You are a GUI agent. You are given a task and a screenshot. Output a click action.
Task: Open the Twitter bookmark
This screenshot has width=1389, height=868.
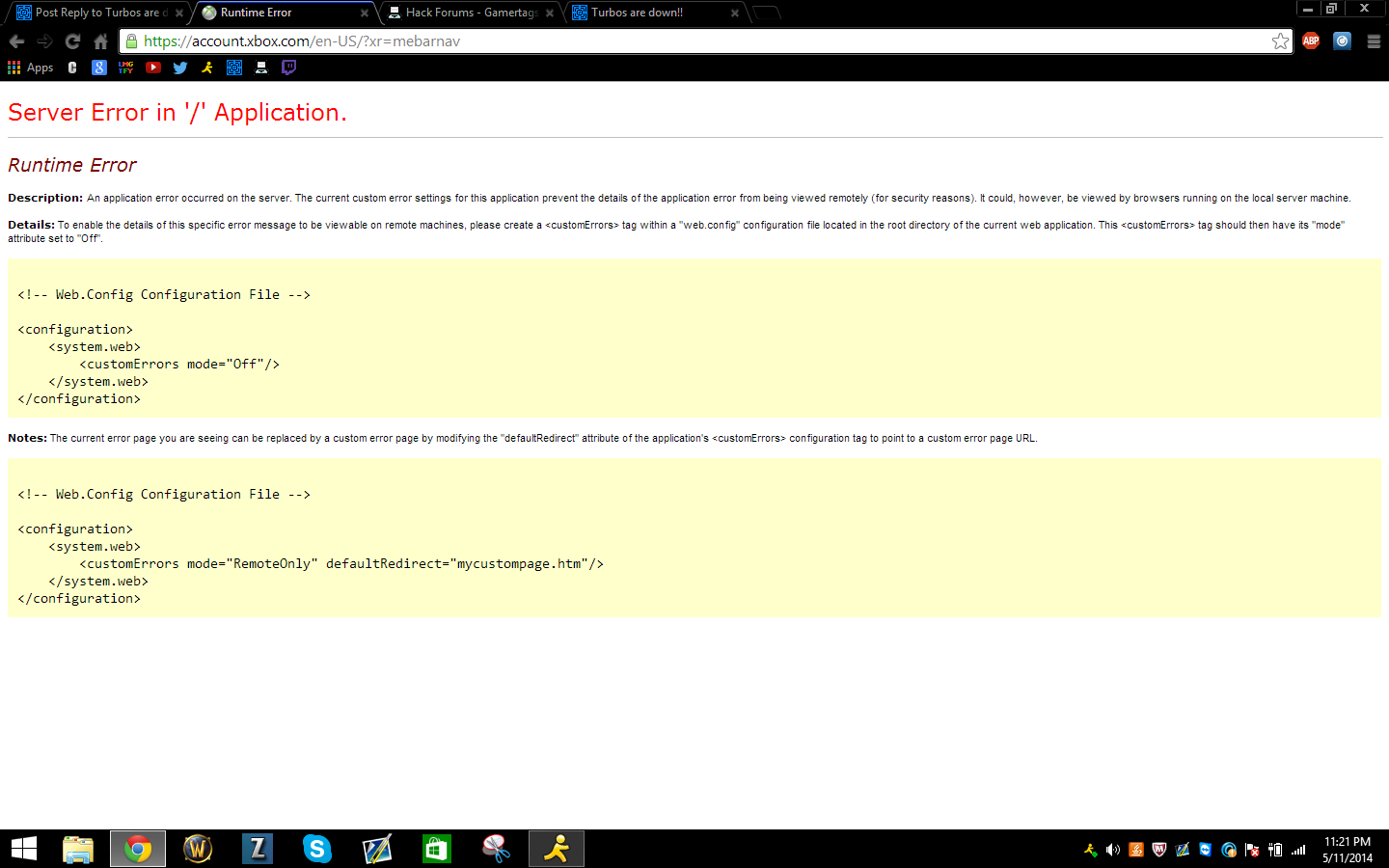tap(180, 68)
